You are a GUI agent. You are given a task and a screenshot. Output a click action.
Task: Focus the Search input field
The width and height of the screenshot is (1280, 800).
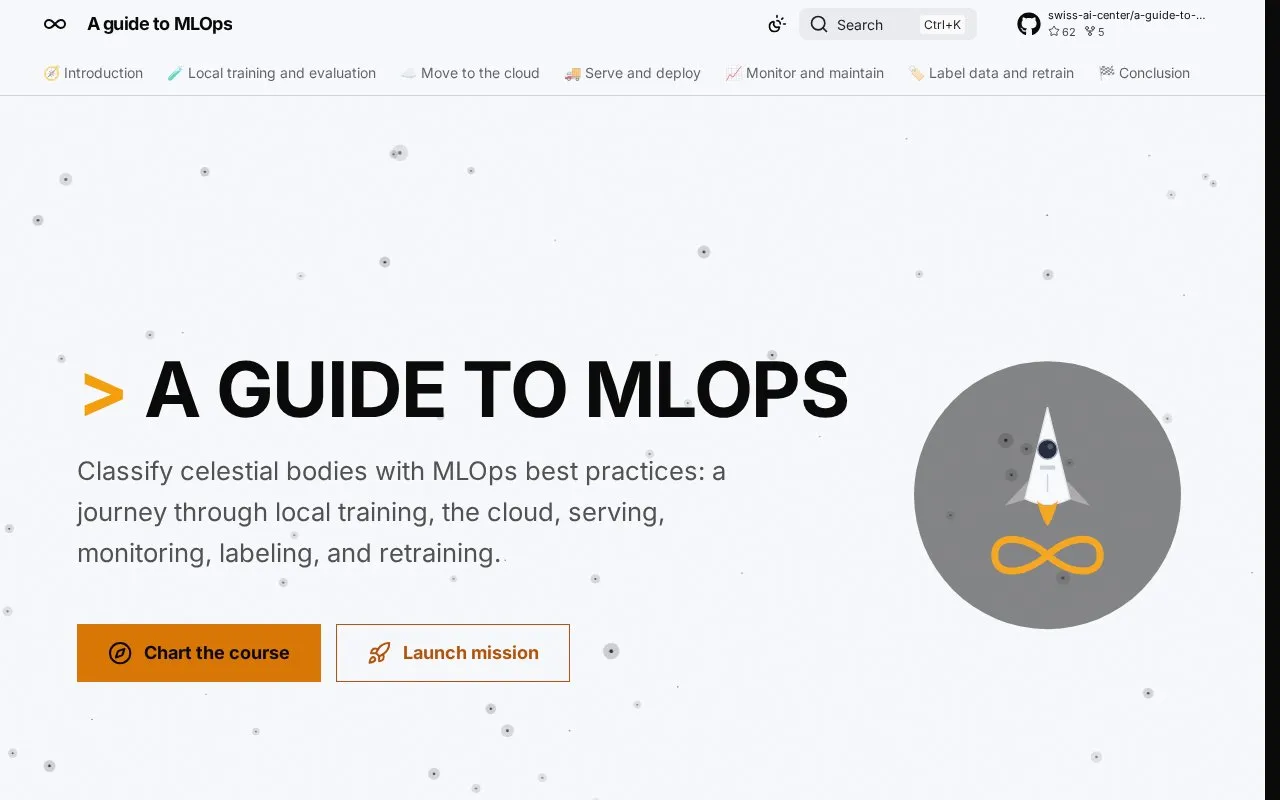click(x=888, y=24)
